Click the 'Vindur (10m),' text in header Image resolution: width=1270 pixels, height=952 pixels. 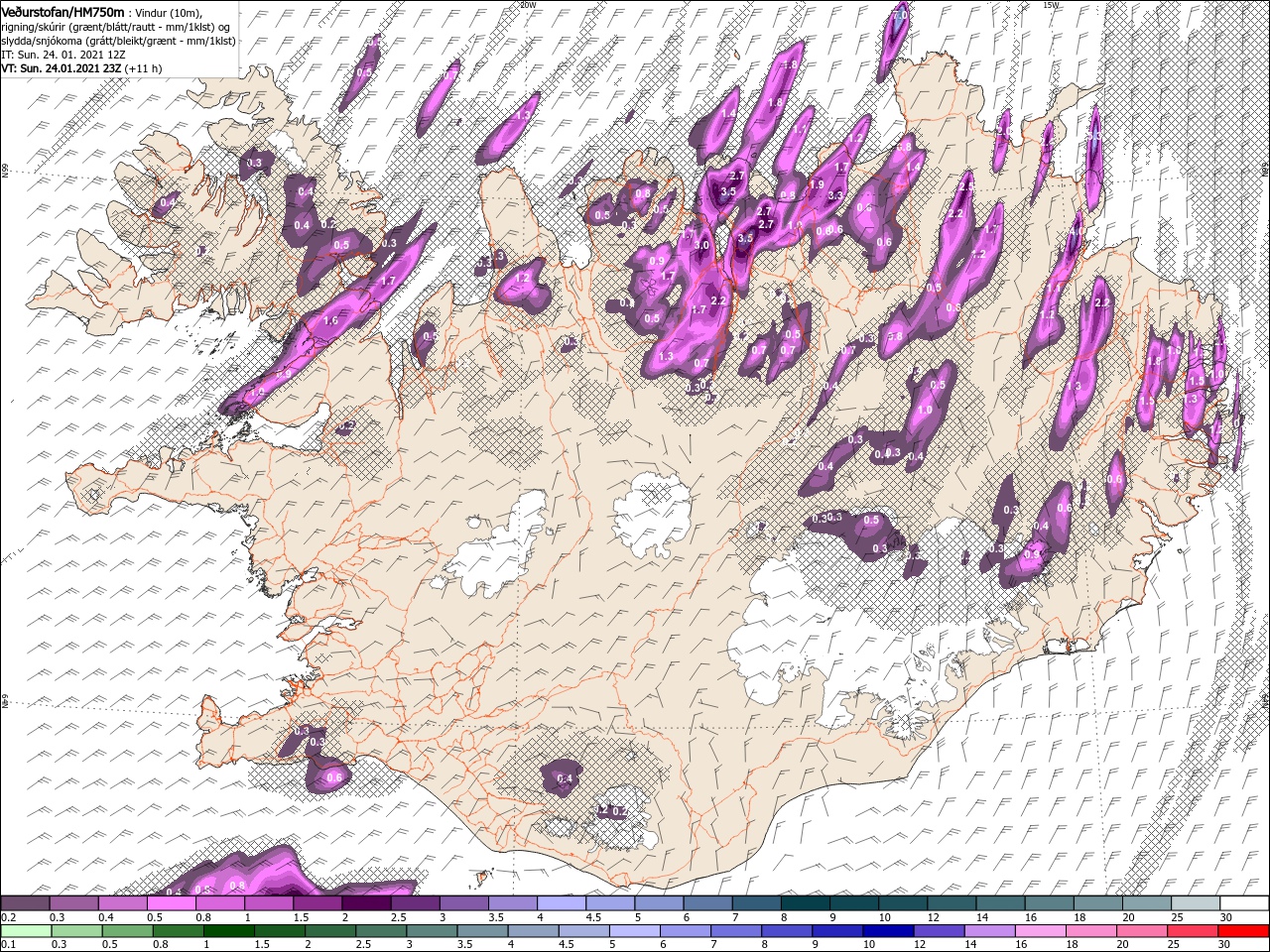point(167,12)
